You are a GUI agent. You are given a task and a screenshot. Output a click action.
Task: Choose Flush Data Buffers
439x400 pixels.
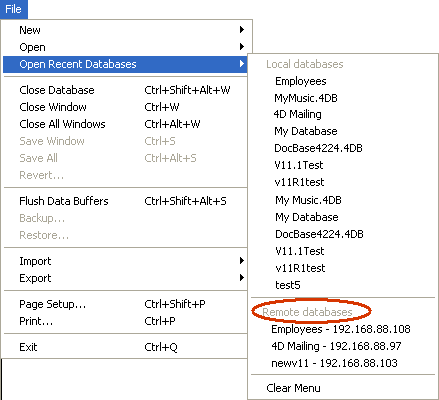click(125, 201)
